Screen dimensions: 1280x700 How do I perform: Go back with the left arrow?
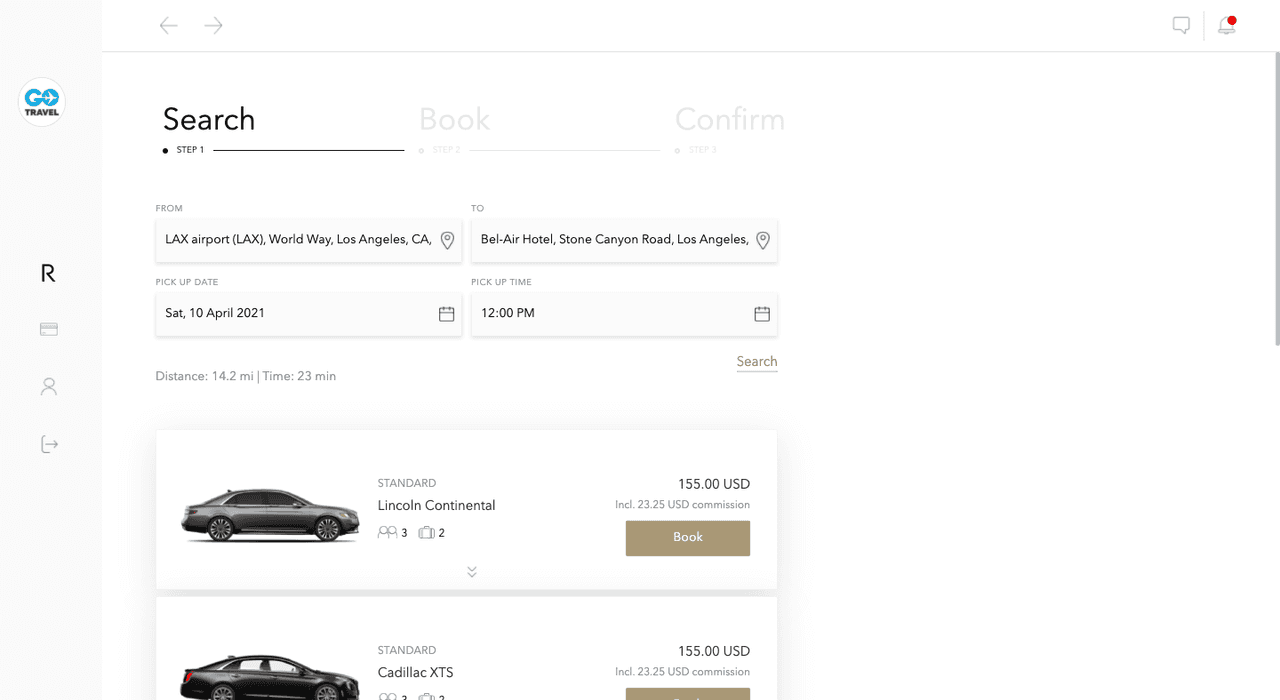[169, 26]
